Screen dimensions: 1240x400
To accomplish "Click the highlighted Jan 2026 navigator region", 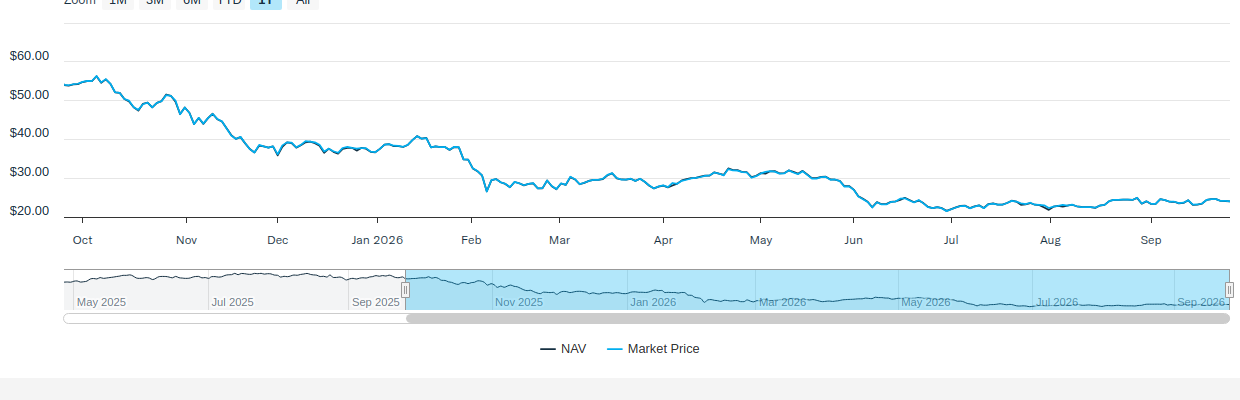I will 653,302.
